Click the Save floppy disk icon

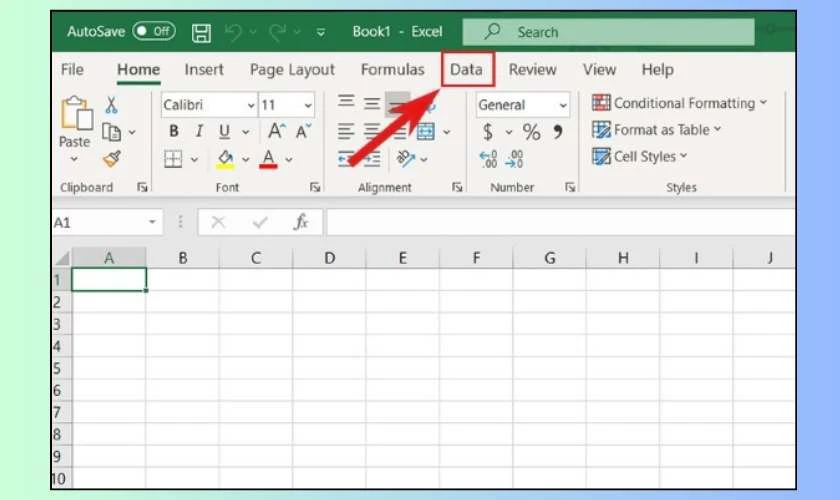[x=201, y=32]
